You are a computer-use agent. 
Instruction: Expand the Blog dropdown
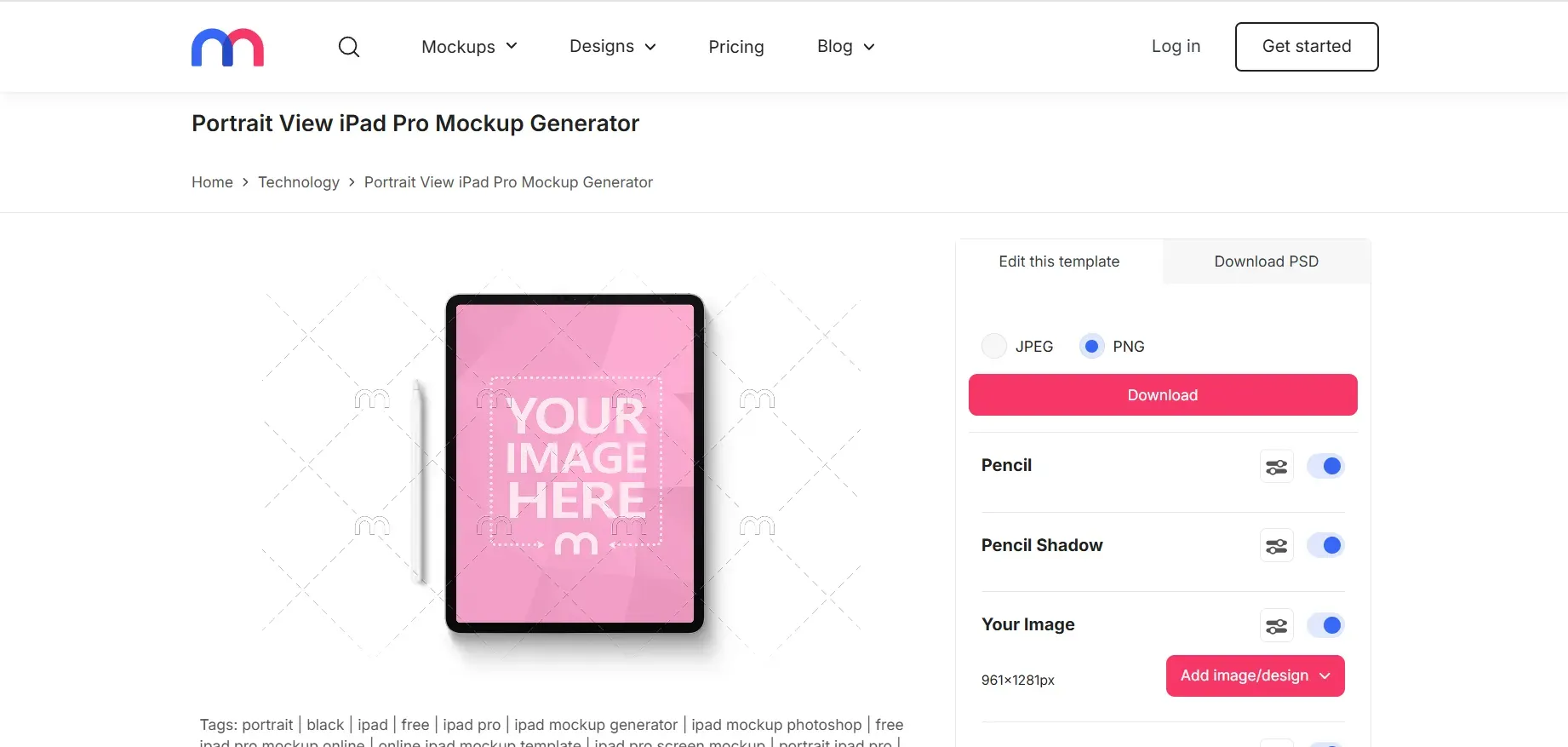coord(844,47)
